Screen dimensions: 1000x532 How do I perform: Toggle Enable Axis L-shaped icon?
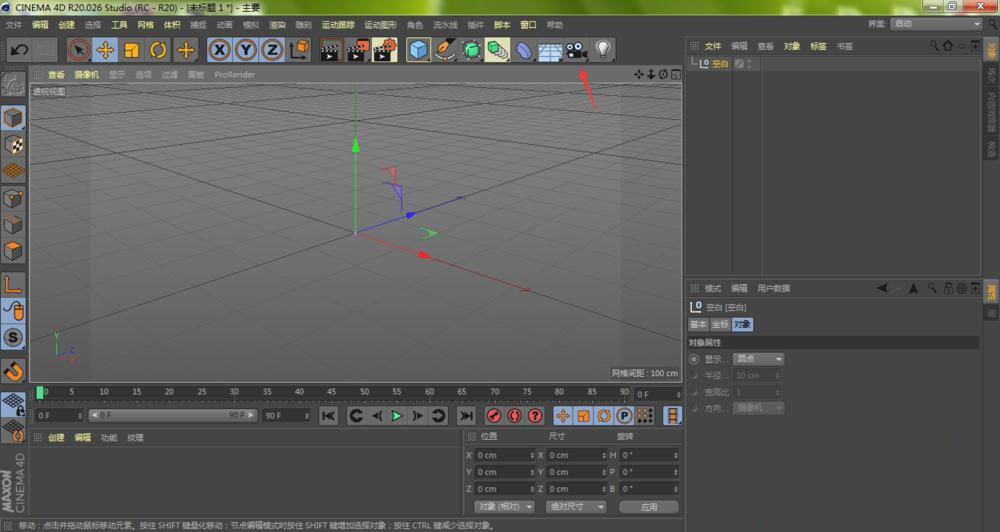pyautogui.click(x=13, y=284)
